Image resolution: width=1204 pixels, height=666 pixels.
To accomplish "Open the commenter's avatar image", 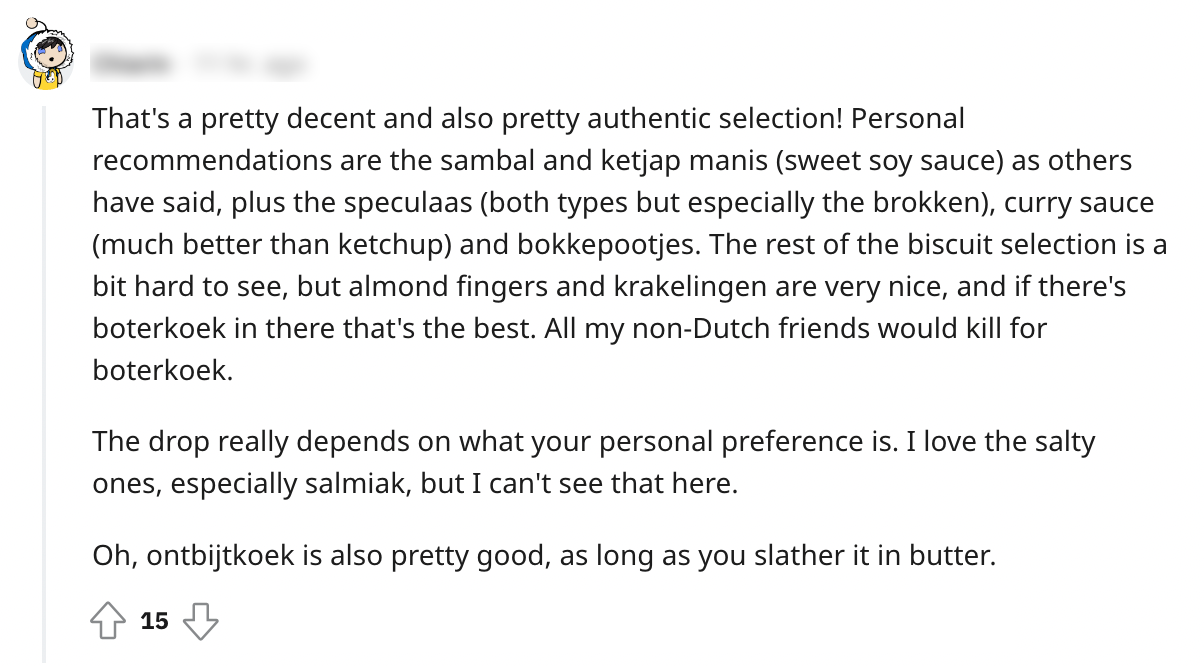I will [47, 60].
